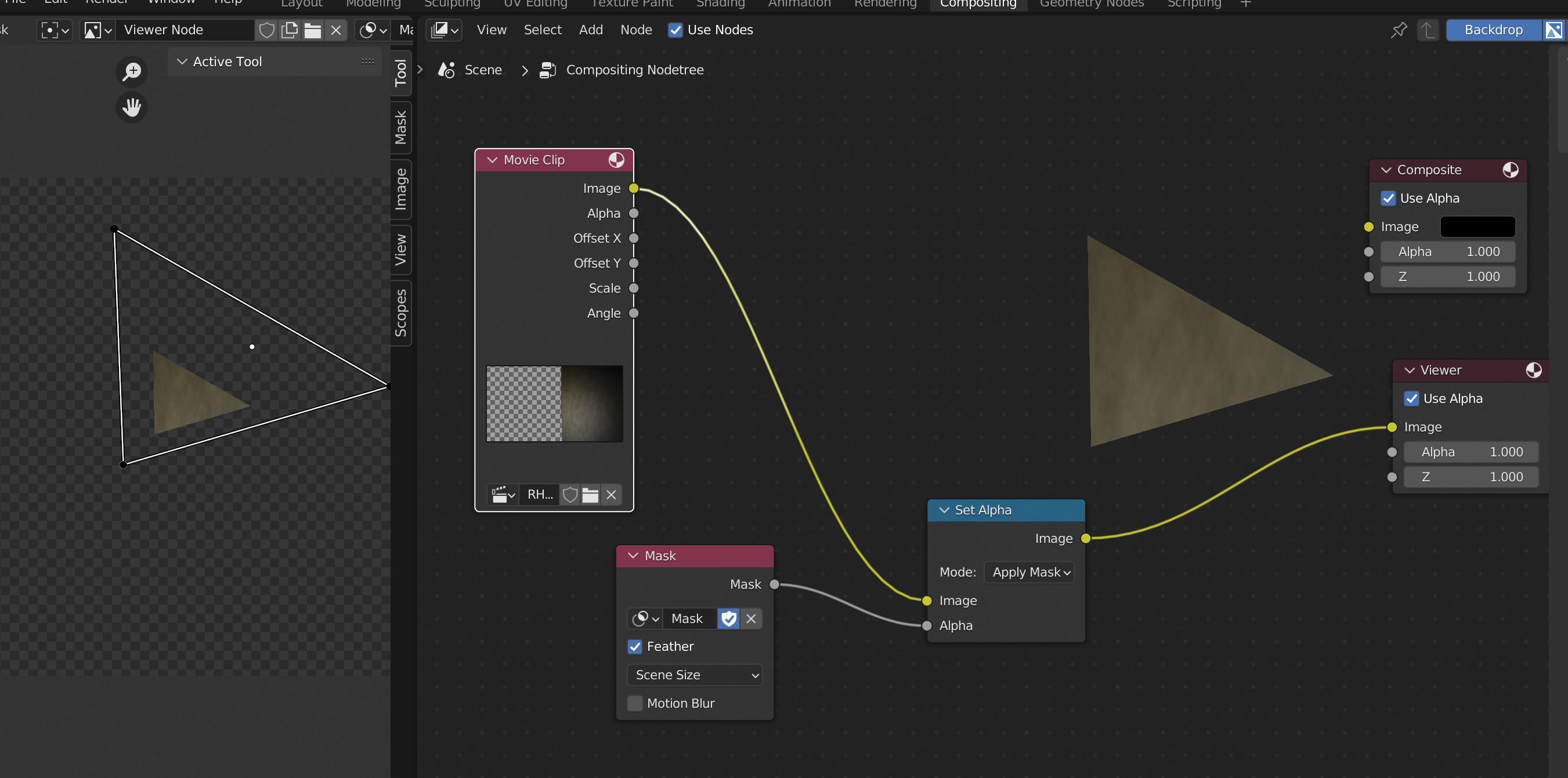Open clip folder icon on Movie Clip node

coord(590,495)
